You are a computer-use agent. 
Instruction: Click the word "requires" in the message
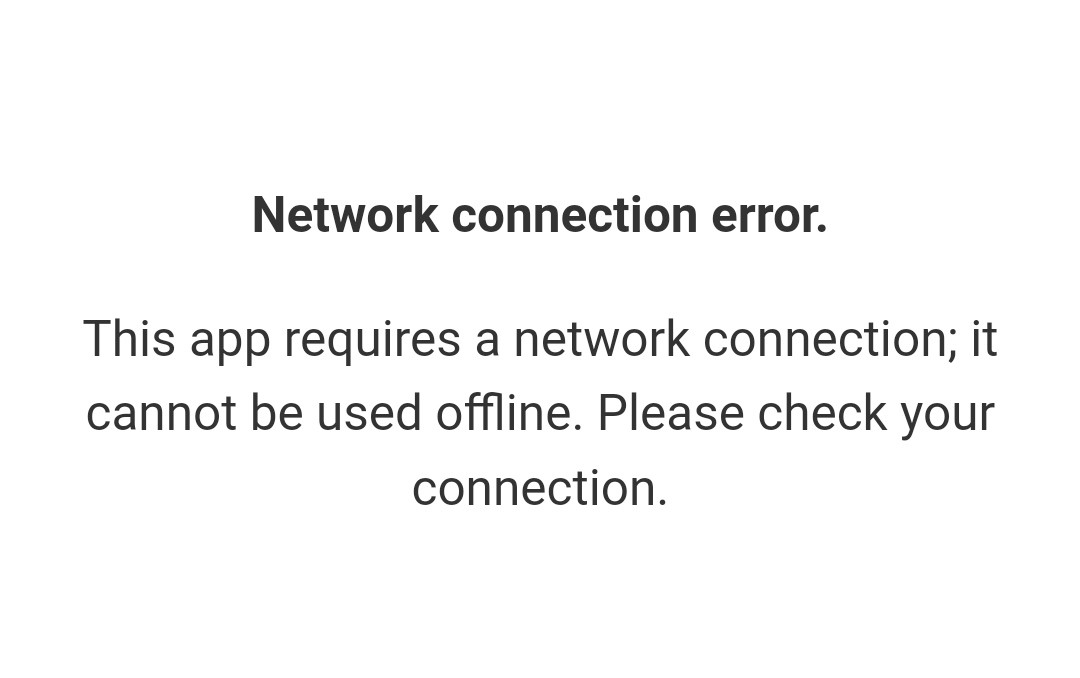pyautogui.click(x=373, y=341)
